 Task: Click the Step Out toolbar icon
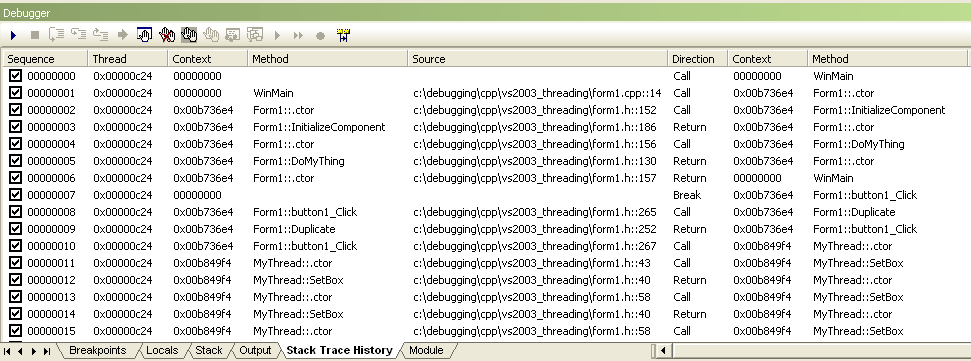click(x=100, y=35)
